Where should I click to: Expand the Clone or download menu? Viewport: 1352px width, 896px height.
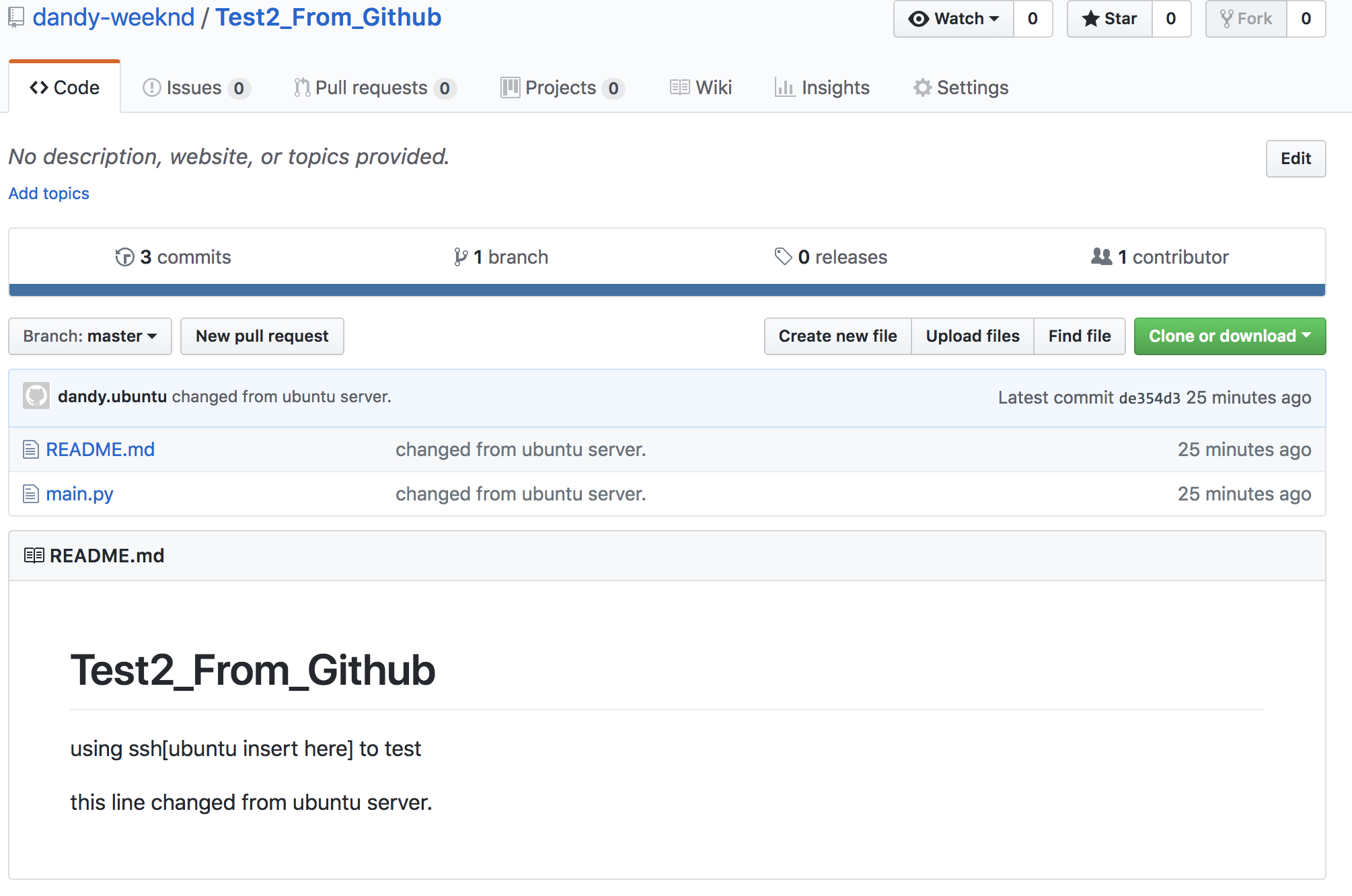pos(1230,336)
